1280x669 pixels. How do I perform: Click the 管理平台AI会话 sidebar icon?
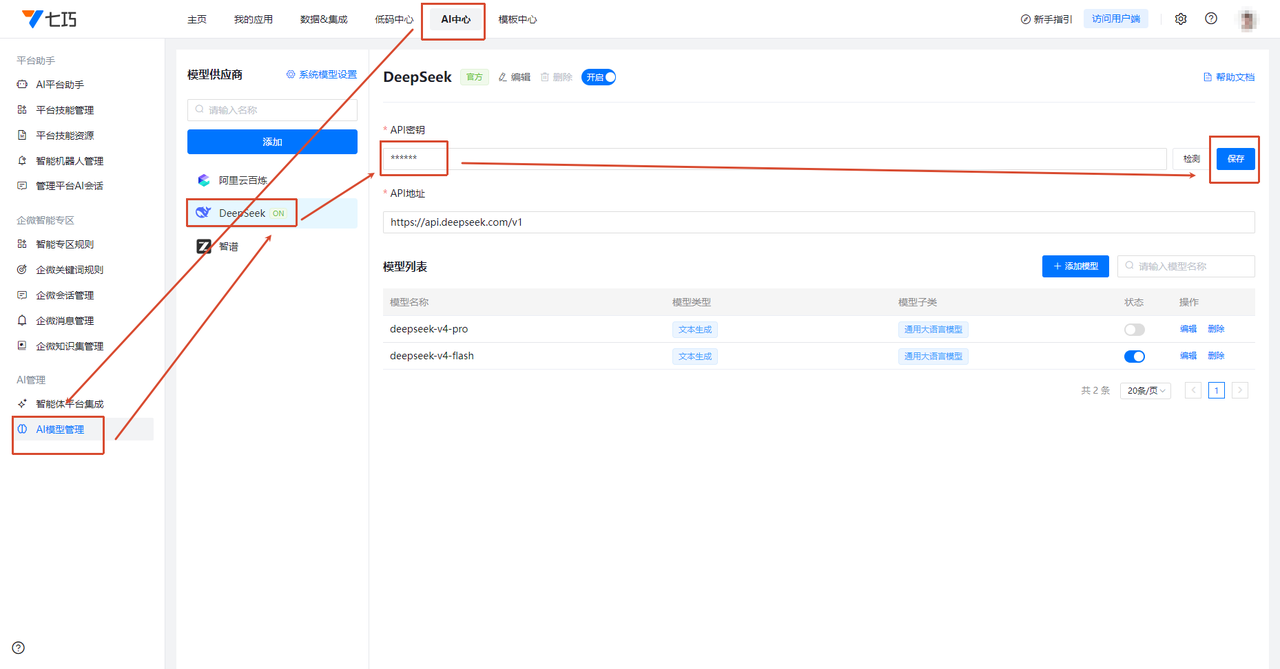[x=22, y=186]
